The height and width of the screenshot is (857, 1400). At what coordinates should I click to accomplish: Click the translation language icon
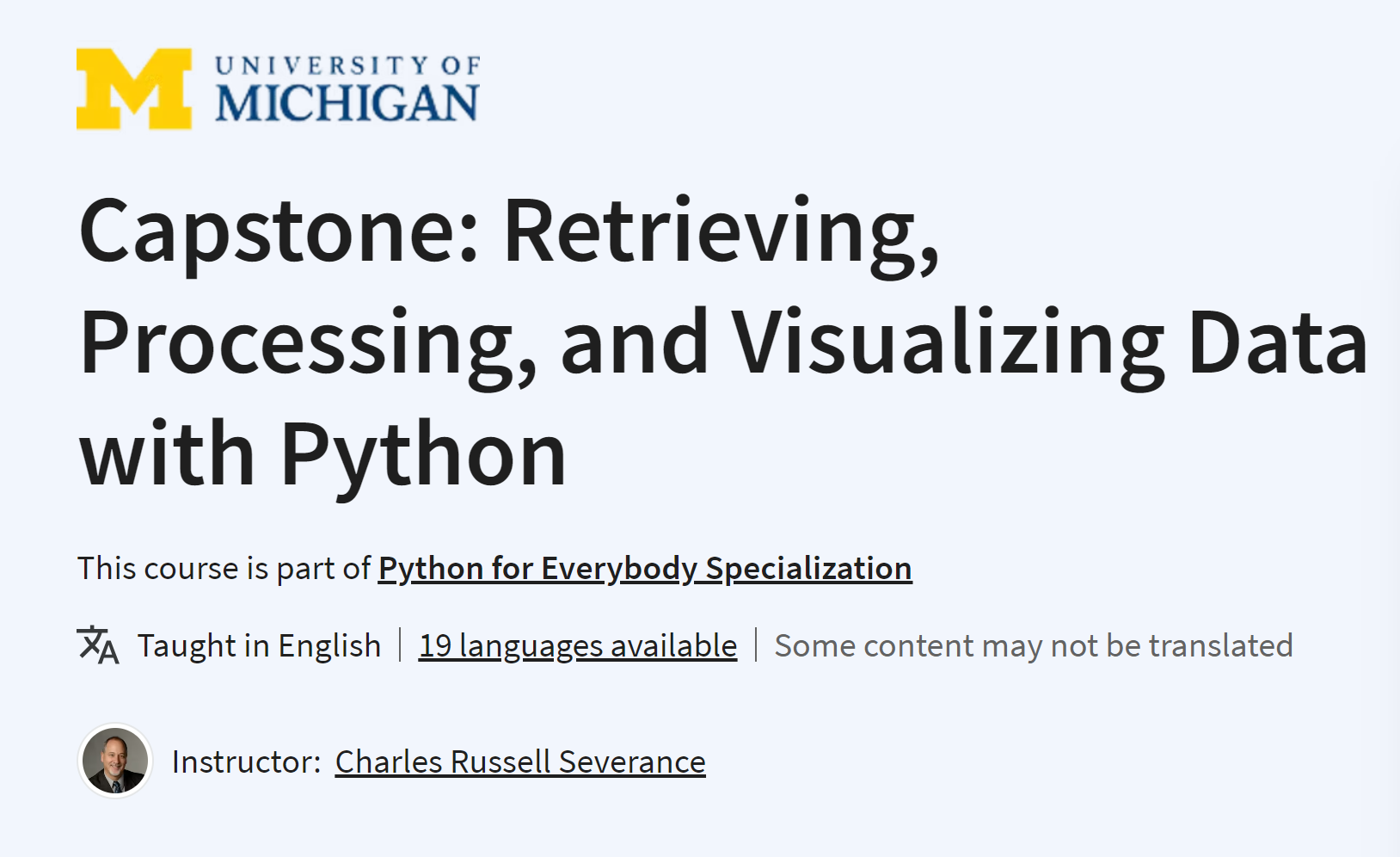(x=98, y=645)
